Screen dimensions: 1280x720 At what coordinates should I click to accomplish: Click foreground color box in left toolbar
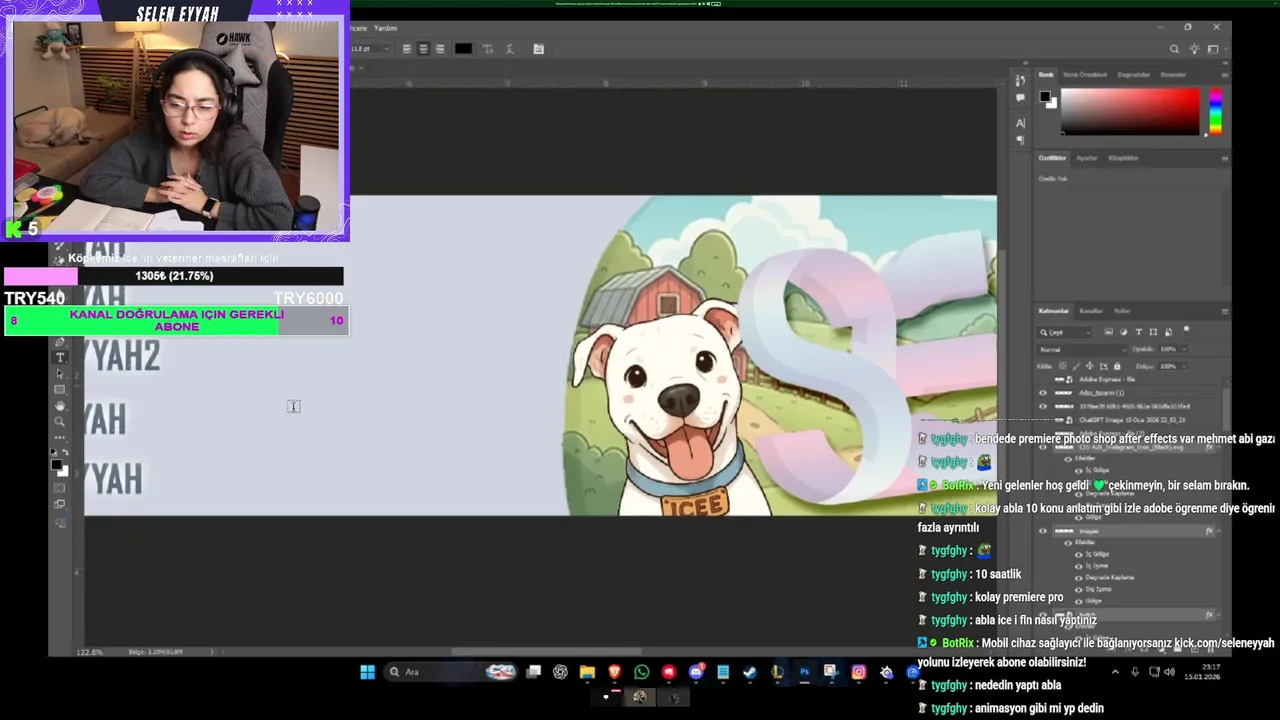click(56, 465)
